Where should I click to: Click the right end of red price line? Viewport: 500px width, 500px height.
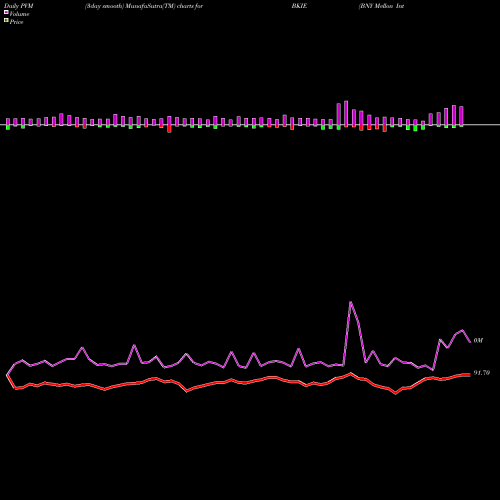(x=470, y=375)
